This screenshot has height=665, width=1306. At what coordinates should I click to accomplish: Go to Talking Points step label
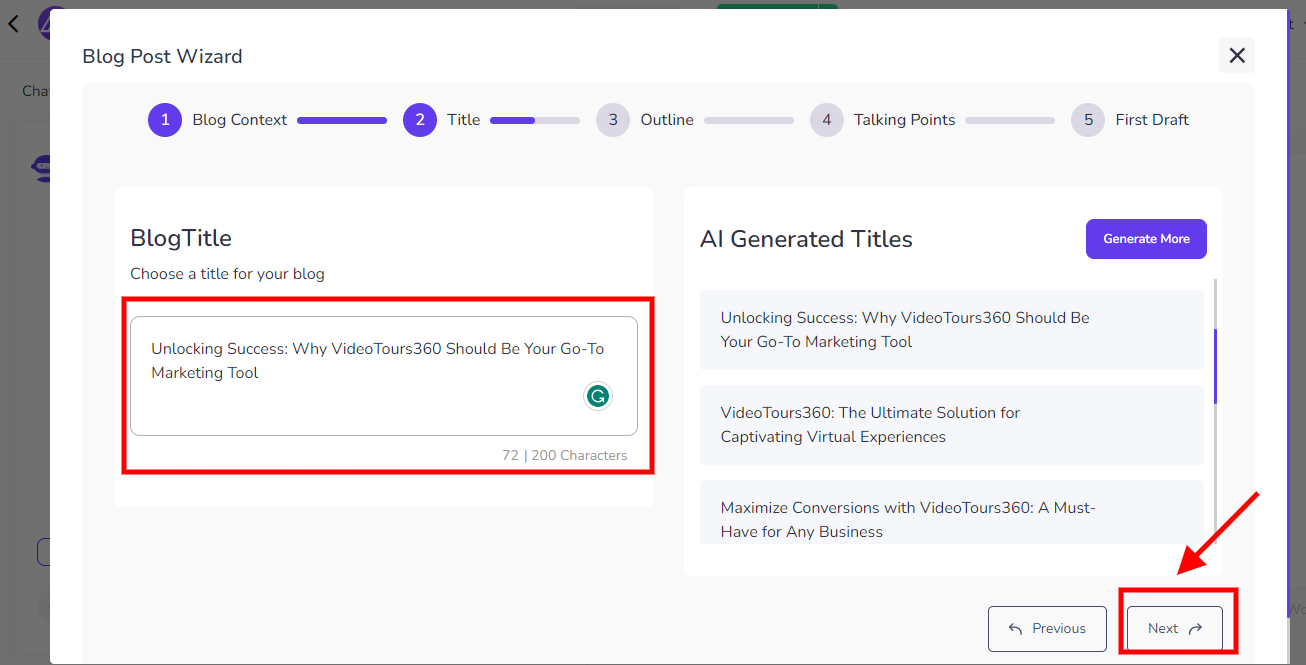click(905, 120)
